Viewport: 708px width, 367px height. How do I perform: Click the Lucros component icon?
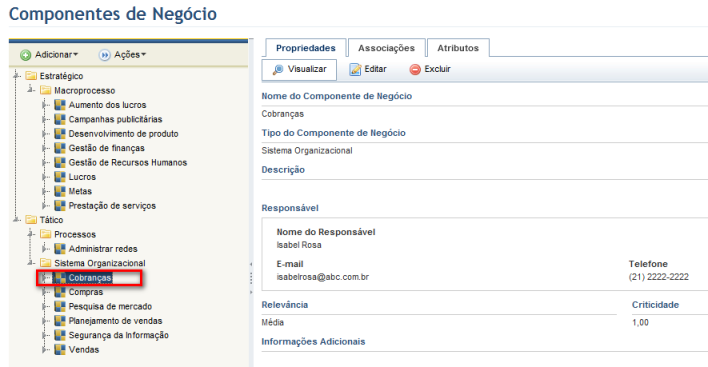click(x=60, y=177)
